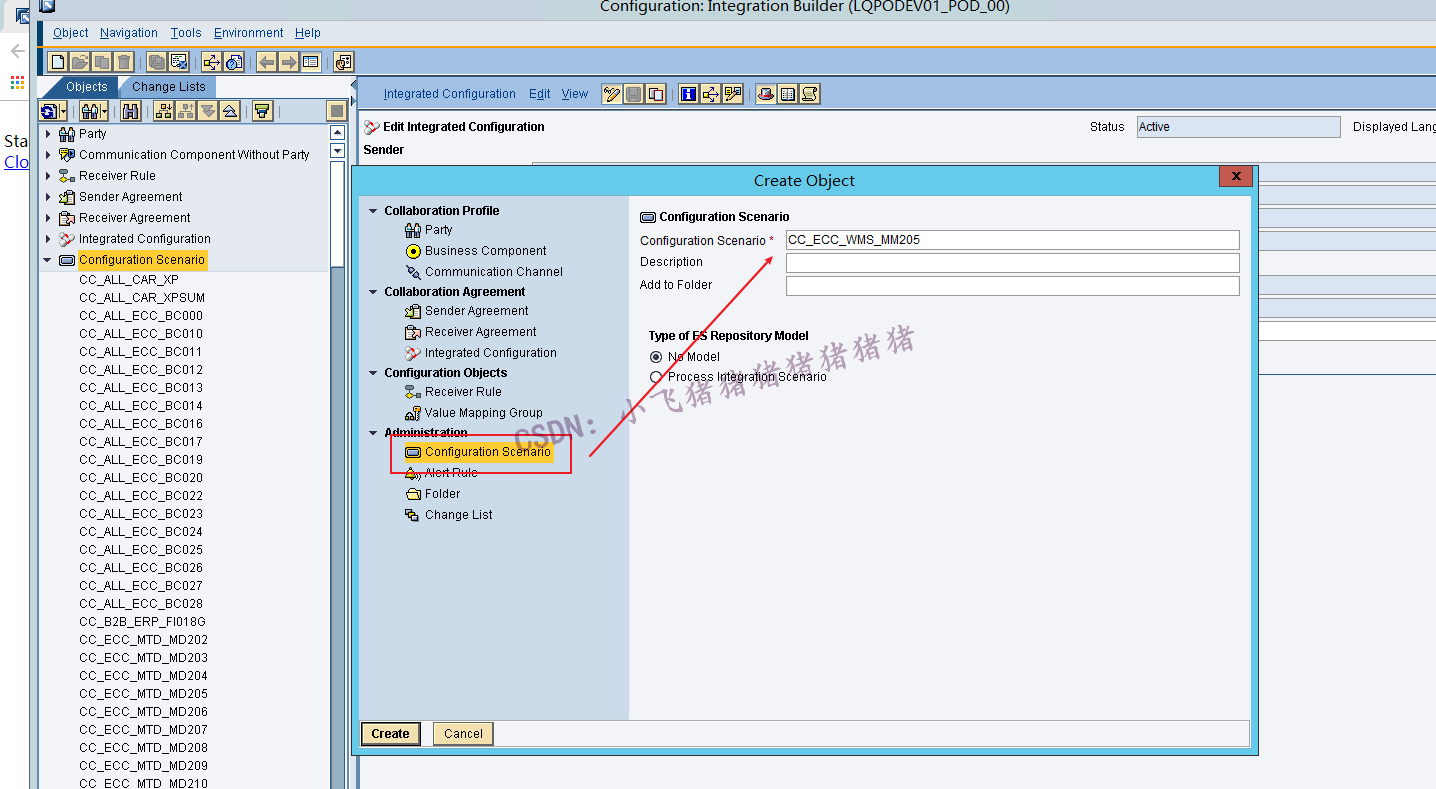Image resolution: width=1436 pixels, height=789 pixels.
Task: Open the Environment menu
Action: point(249,33)
